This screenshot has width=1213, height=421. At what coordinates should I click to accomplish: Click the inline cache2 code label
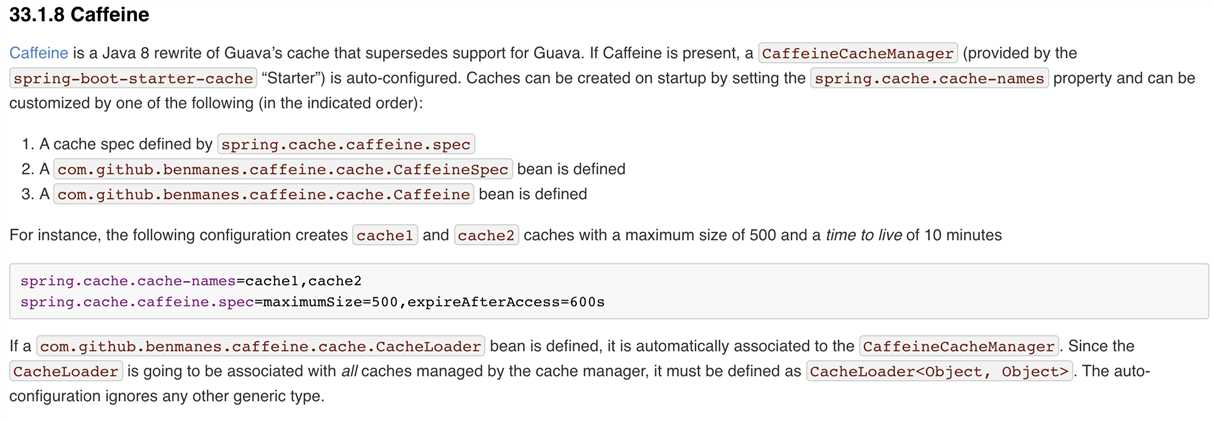485,236
